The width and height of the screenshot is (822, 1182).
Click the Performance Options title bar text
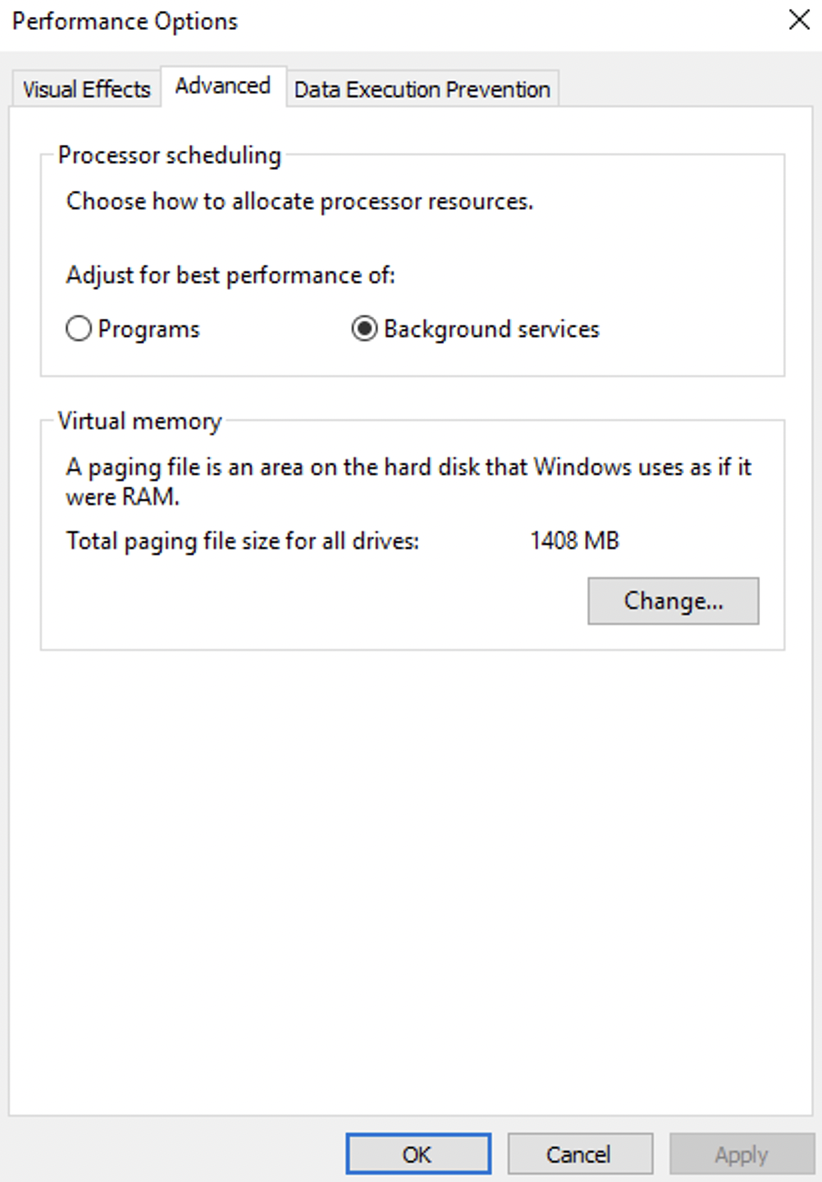tap(125, 21)
